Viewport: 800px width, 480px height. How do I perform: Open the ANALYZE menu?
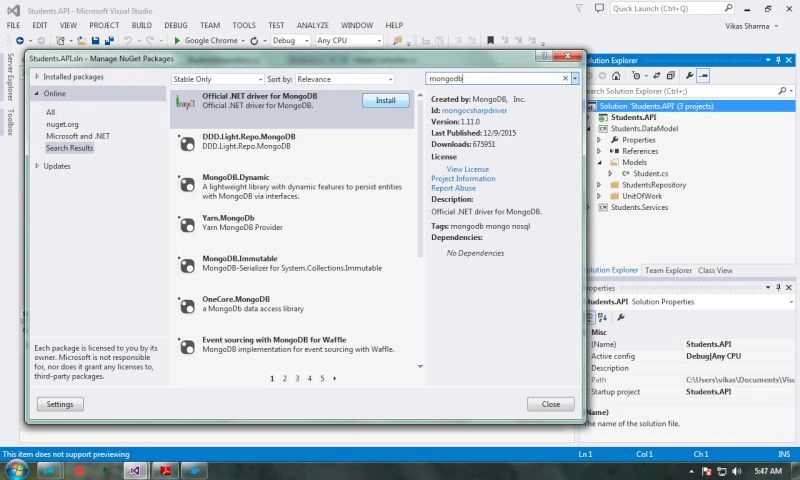coord(313,25)
